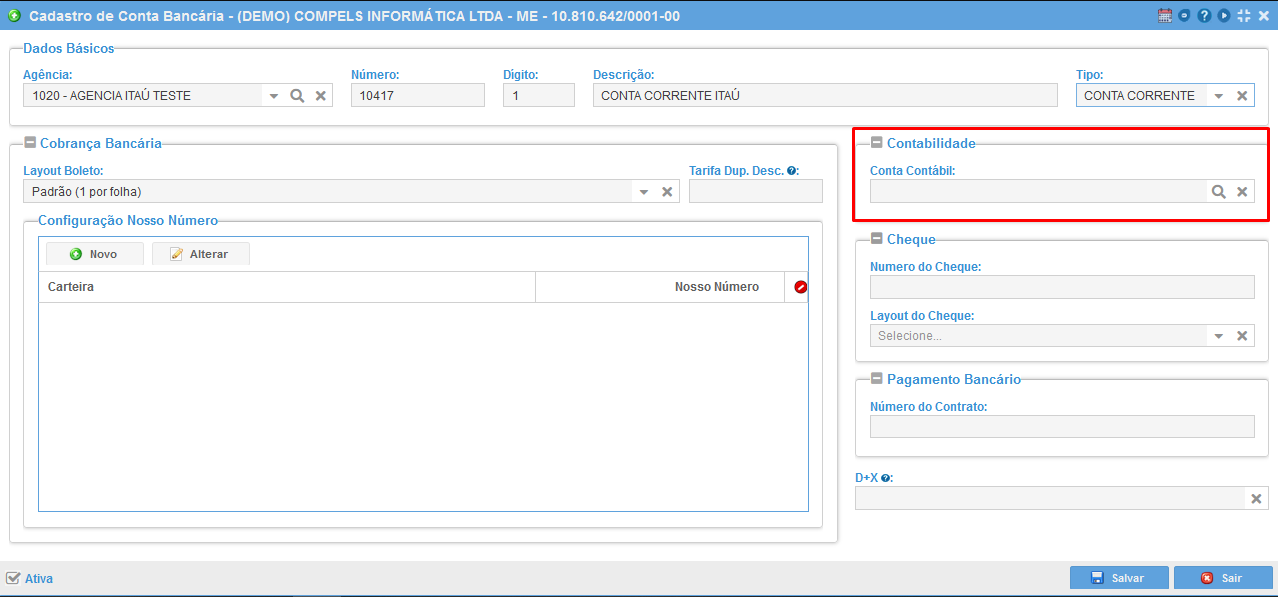Search Conta Contábil with magnifier

click(1219, 191)
